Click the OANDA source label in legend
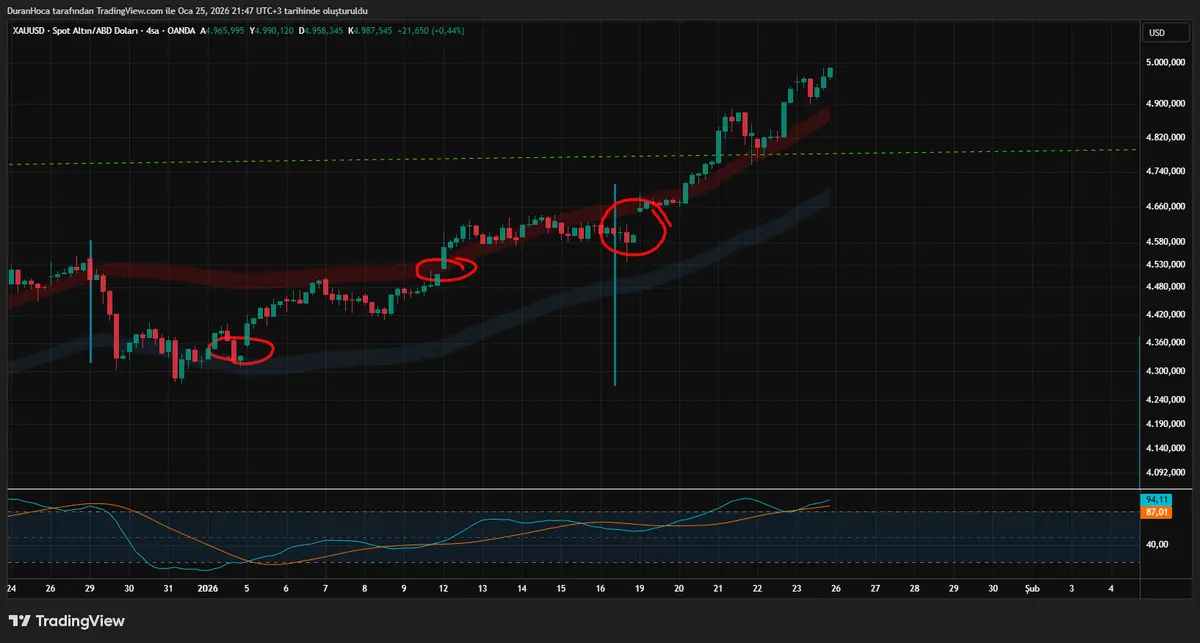 coord(180,31)
